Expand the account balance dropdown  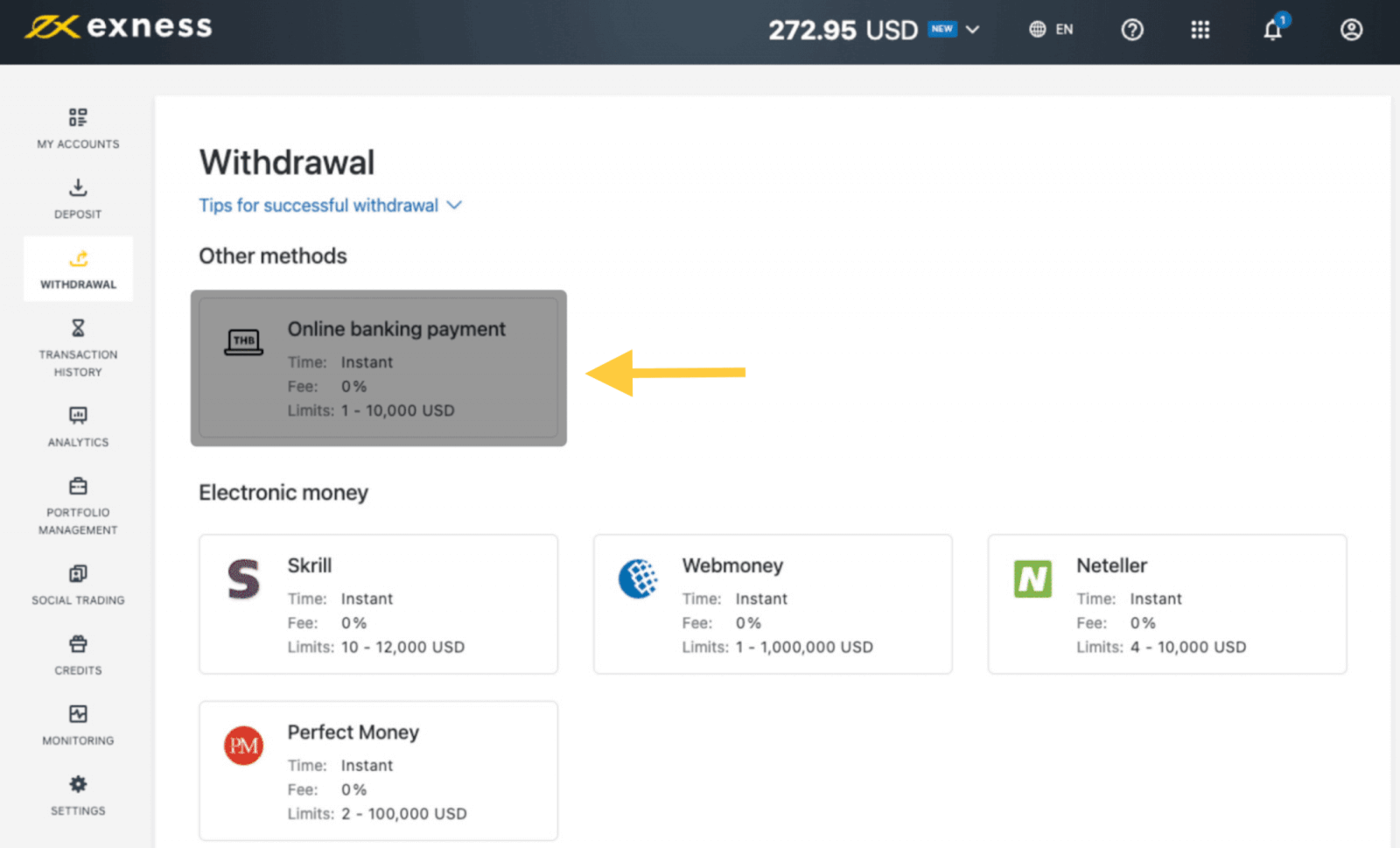(972, 30)
